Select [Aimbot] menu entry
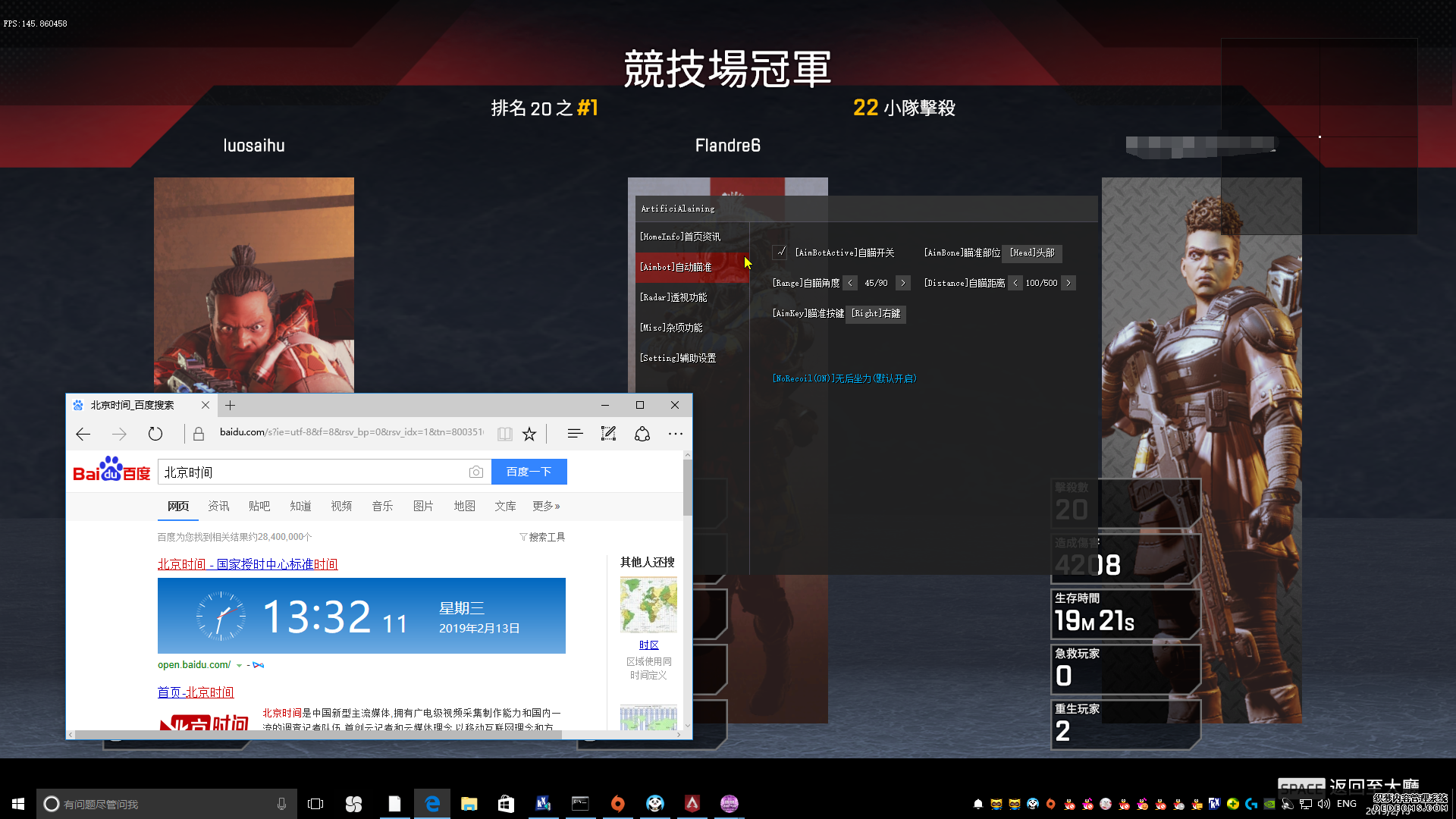 (x=692, y=267)
